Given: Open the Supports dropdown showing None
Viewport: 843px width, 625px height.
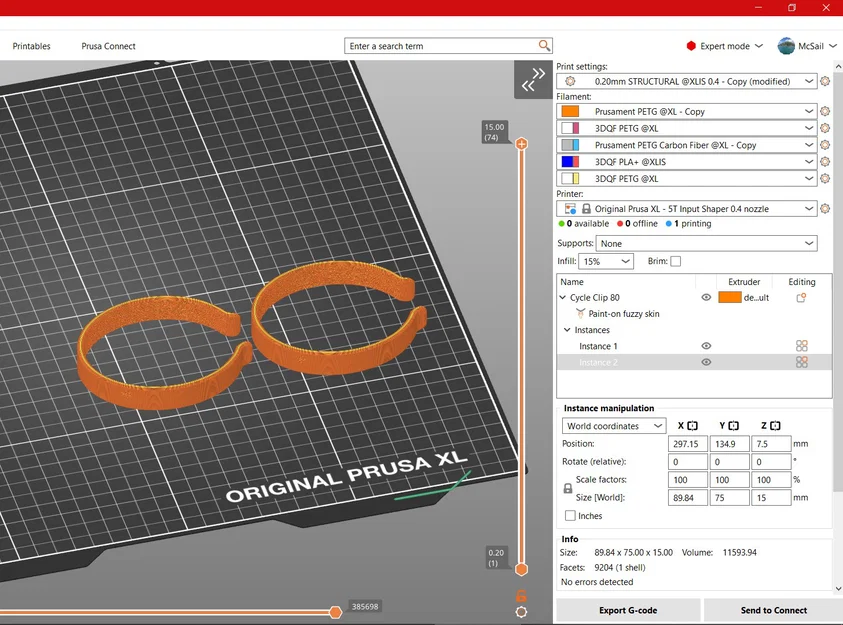Looking at the screenshot, I should click(706, 243).
